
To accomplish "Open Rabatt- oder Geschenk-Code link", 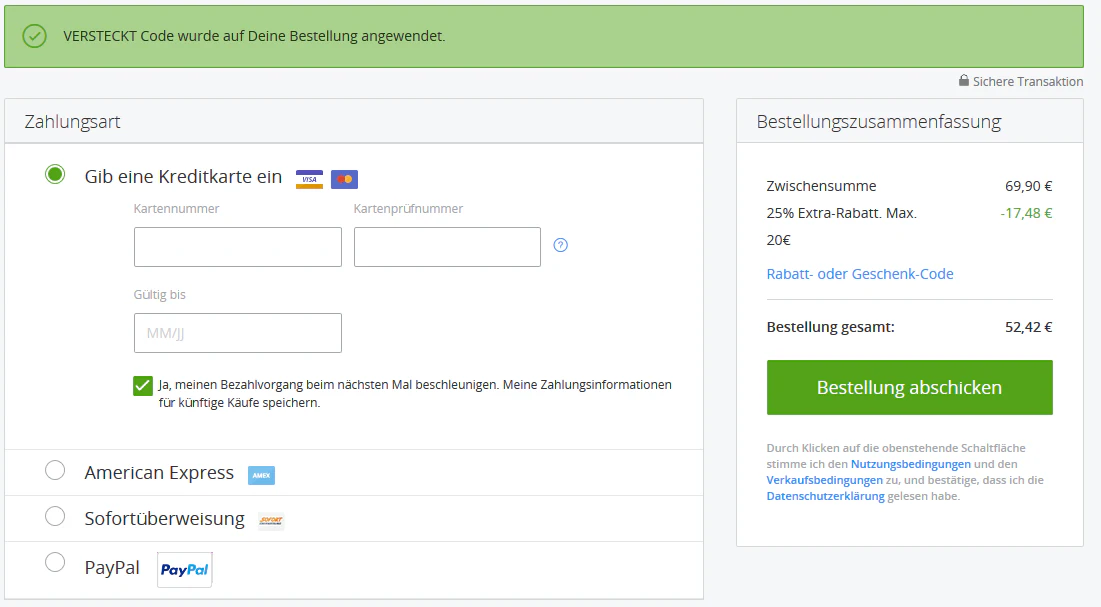I will tap(859, 274).
